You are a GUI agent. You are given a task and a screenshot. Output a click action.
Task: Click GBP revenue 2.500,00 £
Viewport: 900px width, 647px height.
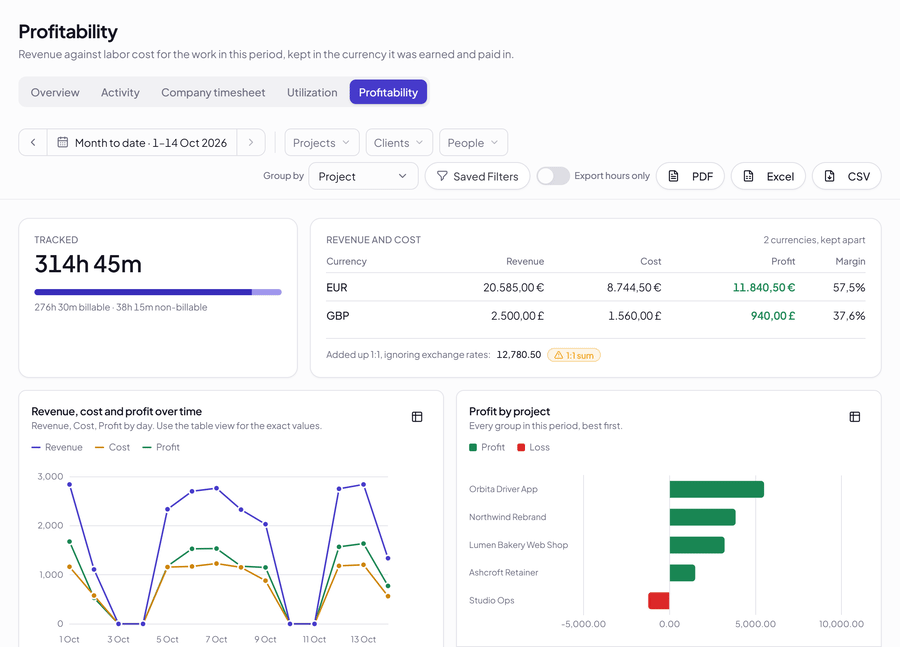pos(517,316)
